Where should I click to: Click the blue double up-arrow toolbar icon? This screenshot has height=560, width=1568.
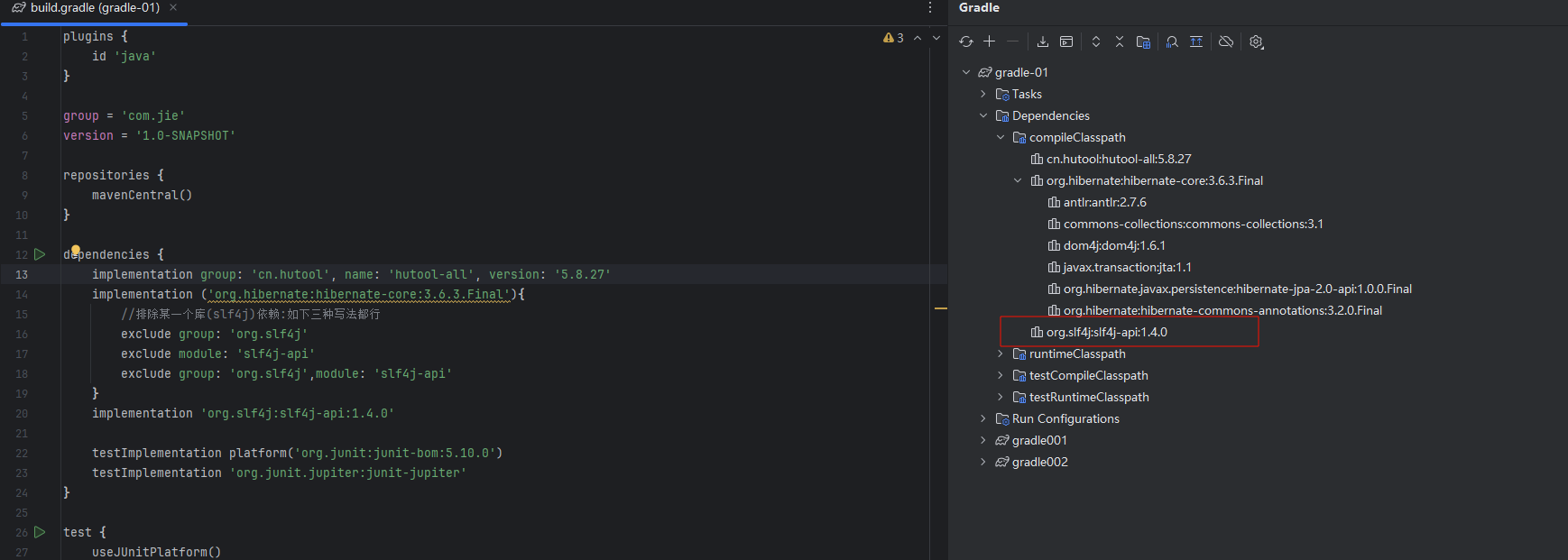(1196, 41)
